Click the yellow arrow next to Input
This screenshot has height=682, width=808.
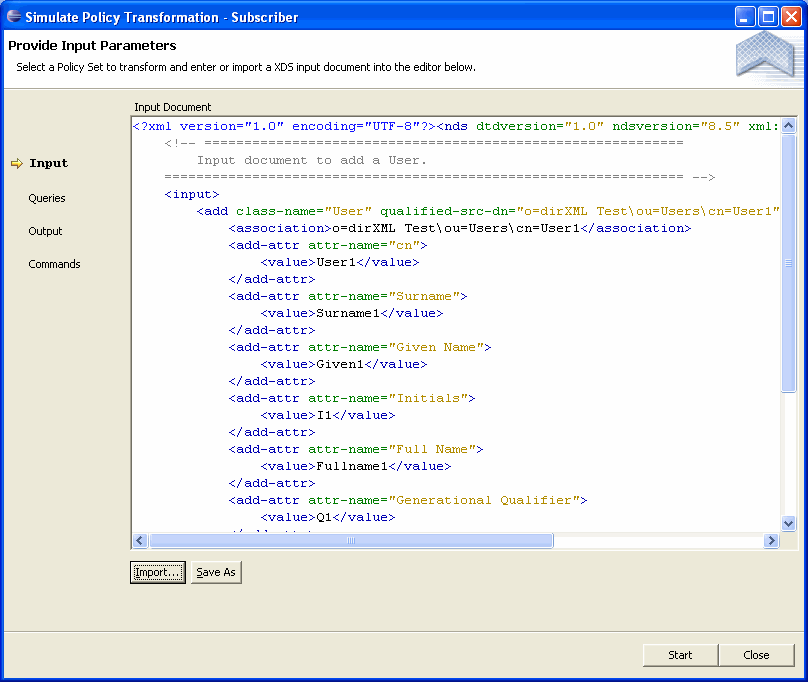pos(16,164)
